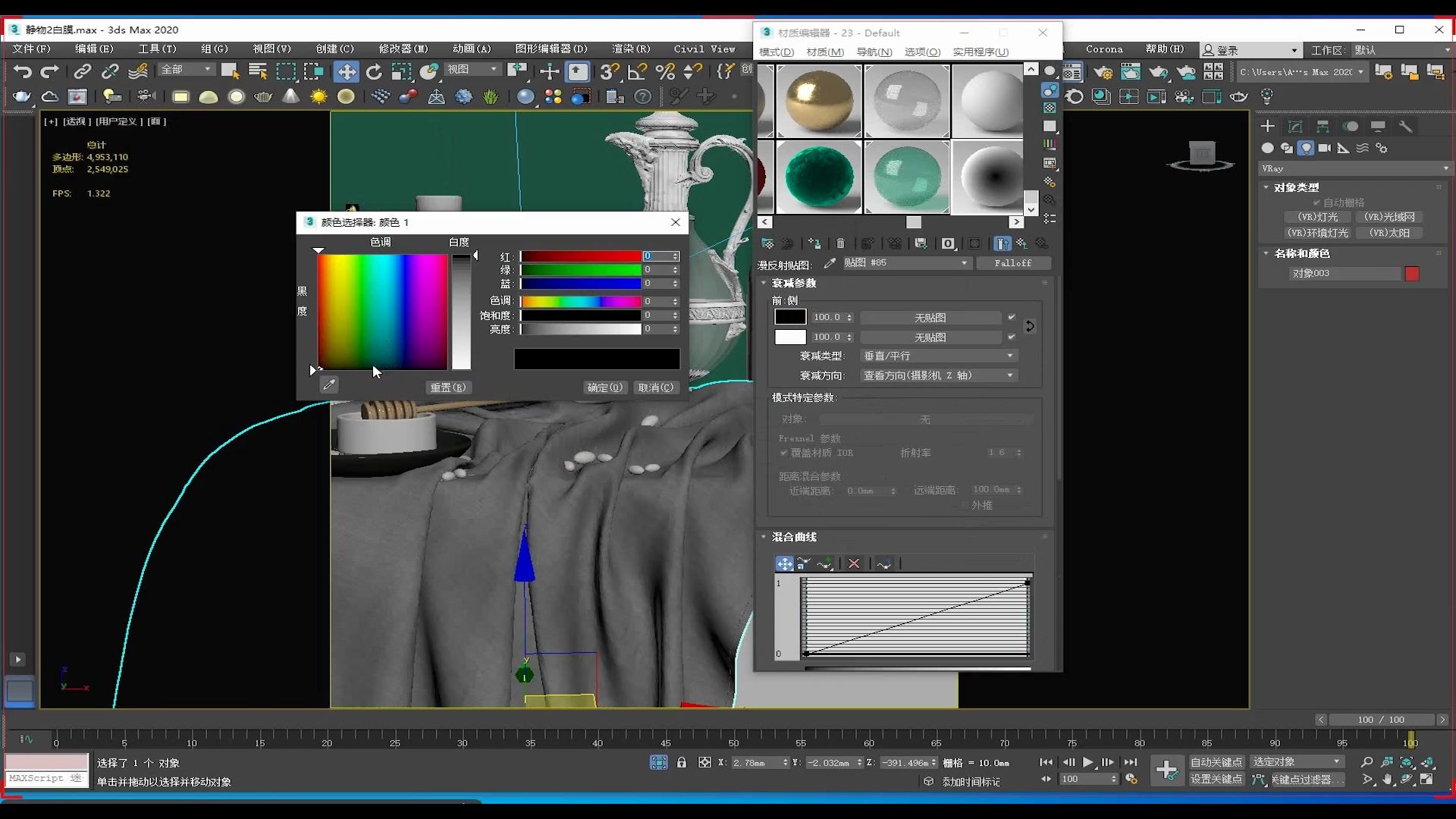This screenshot has height=819, width=1456.
Task: Click the 确定(O) button in color selector
Action: tap(604, 388)
